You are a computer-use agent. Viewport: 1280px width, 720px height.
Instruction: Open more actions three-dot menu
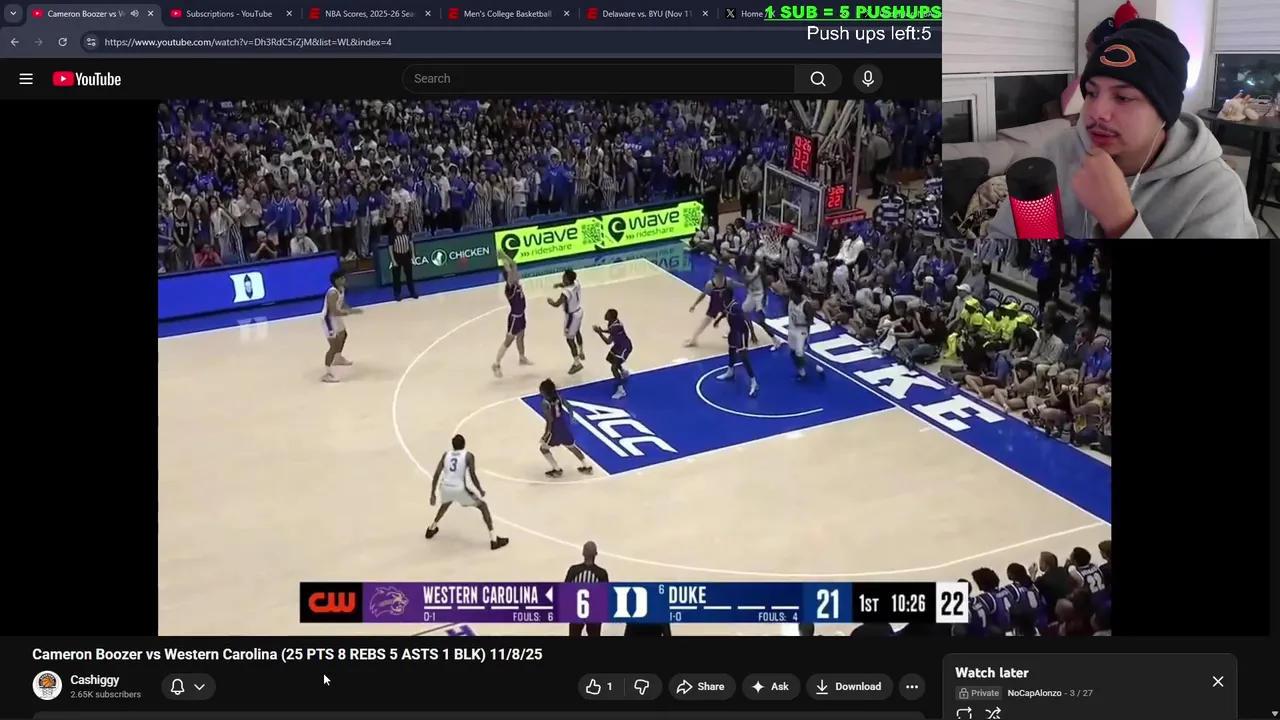912,686
